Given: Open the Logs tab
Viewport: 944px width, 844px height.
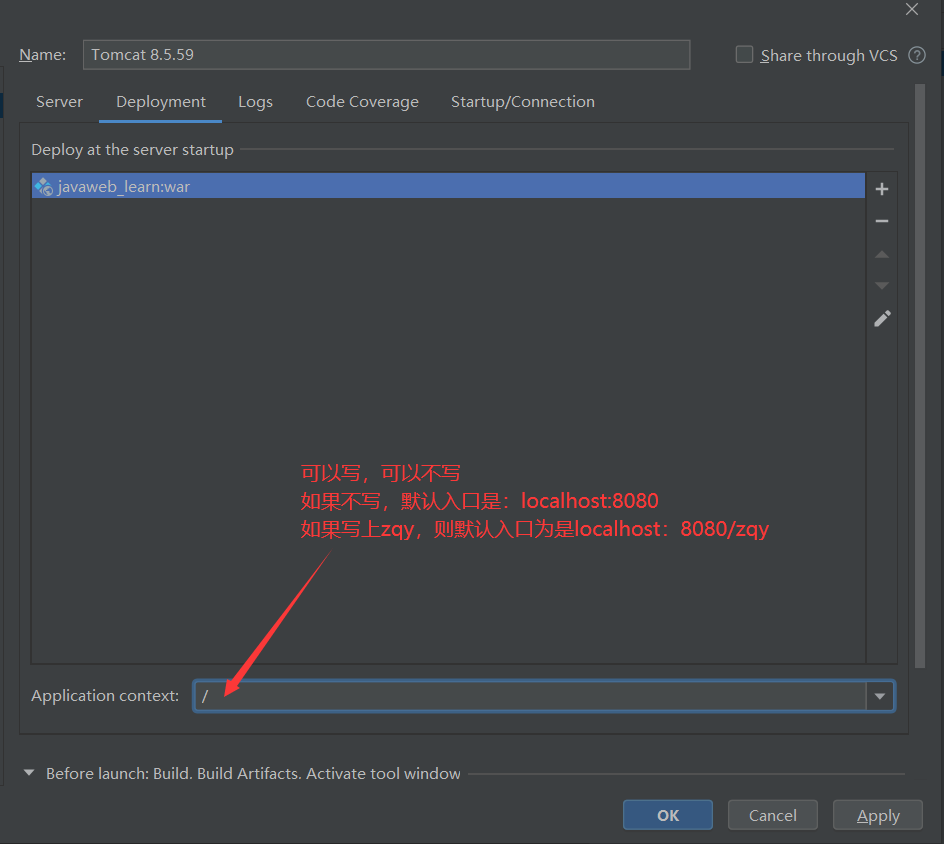Looking at the screenshot, I should pos(255,102).
